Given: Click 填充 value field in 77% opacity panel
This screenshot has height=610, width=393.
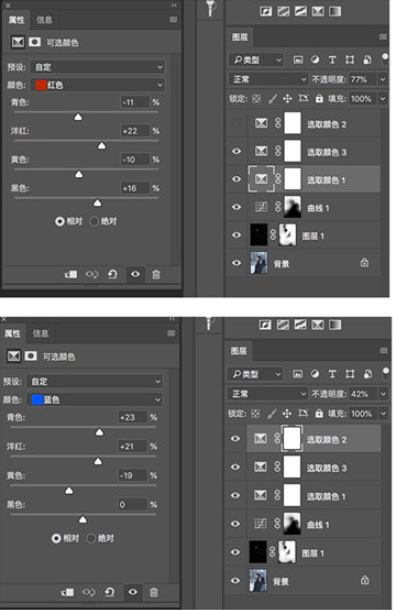Looking at the screenshot, I should (363, 98).
